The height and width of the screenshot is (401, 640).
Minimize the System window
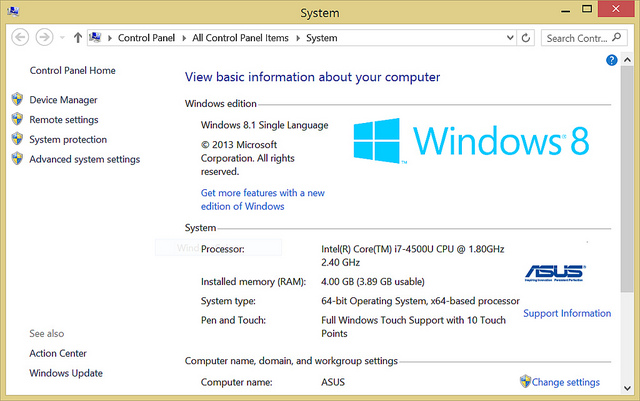565,10
